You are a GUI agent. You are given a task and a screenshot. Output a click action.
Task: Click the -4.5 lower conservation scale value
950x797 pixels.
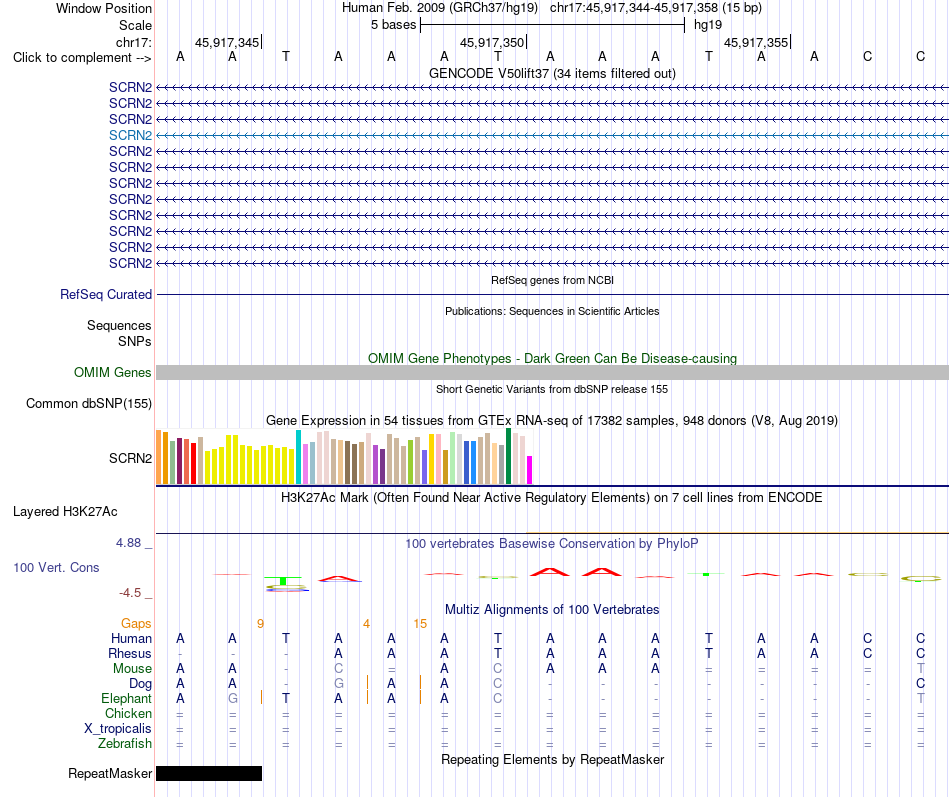(x=130, y=593)
